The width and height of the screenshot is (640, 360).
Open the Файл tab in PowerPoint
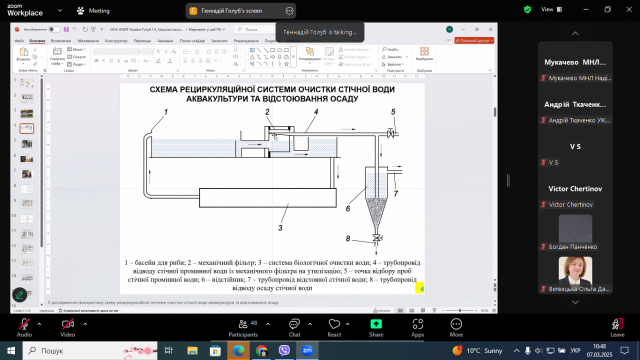pos(19,41)
